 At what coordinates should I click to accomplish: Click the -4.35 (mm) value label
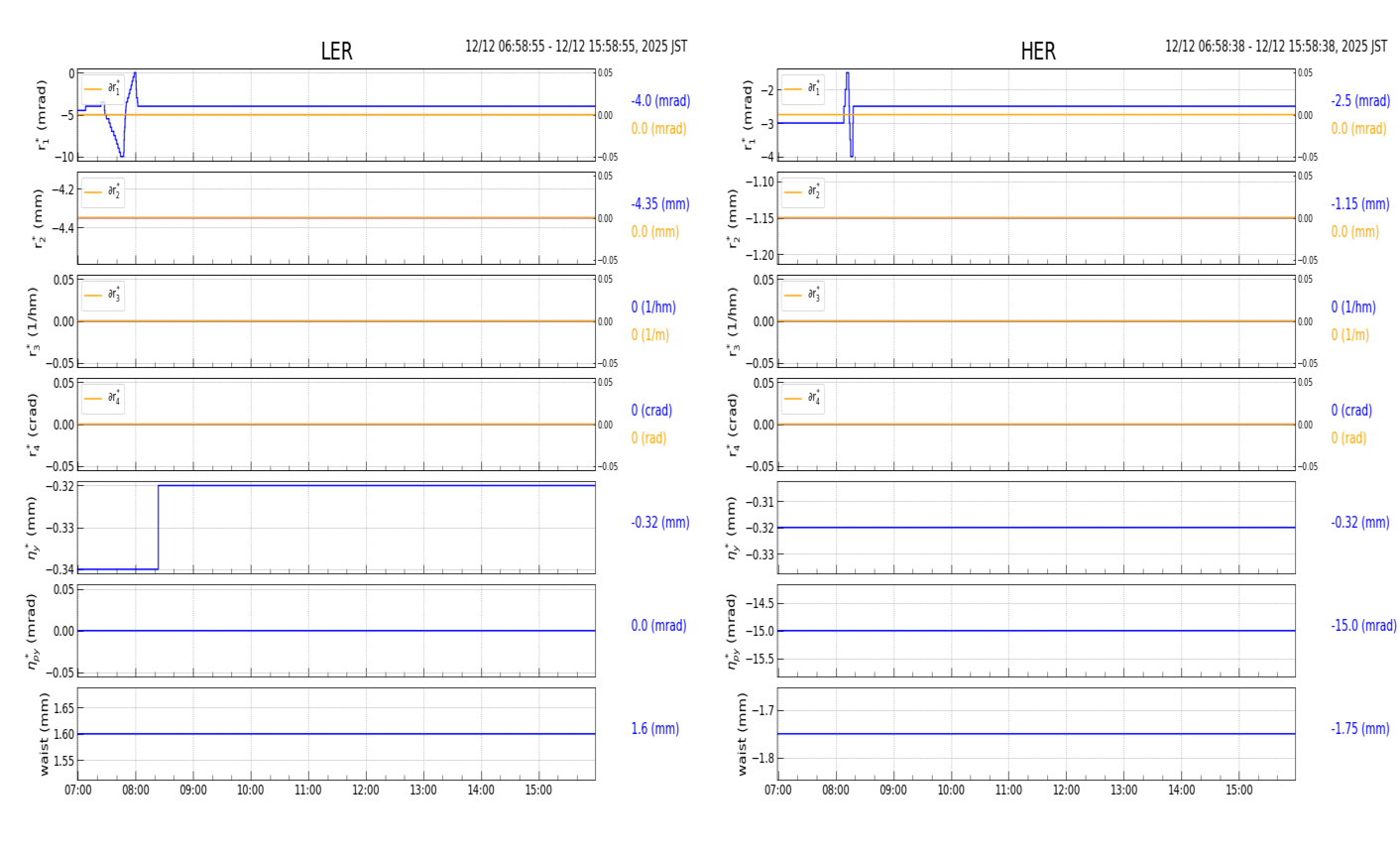coord(660,204)
